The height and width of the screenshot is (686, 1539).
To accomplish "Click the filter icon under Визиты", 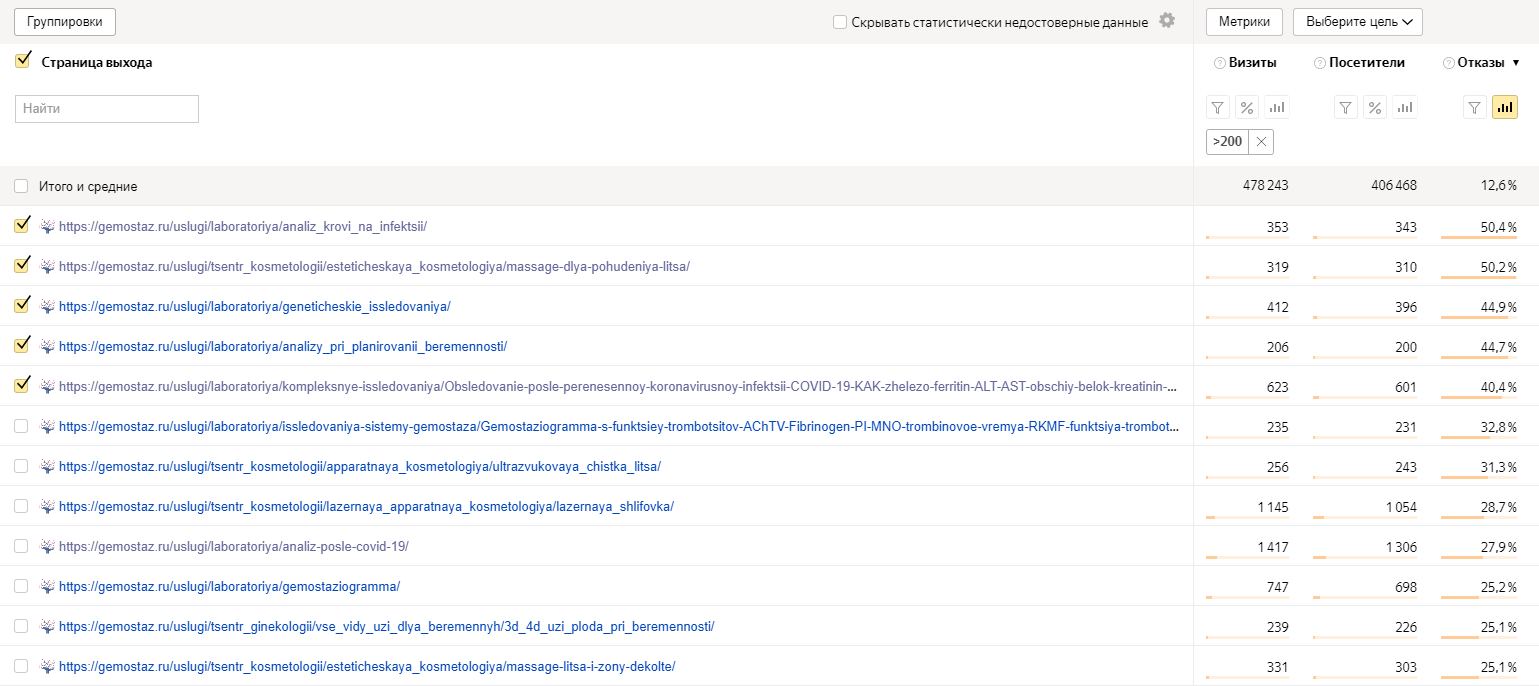I will (x=1217, y=108).
